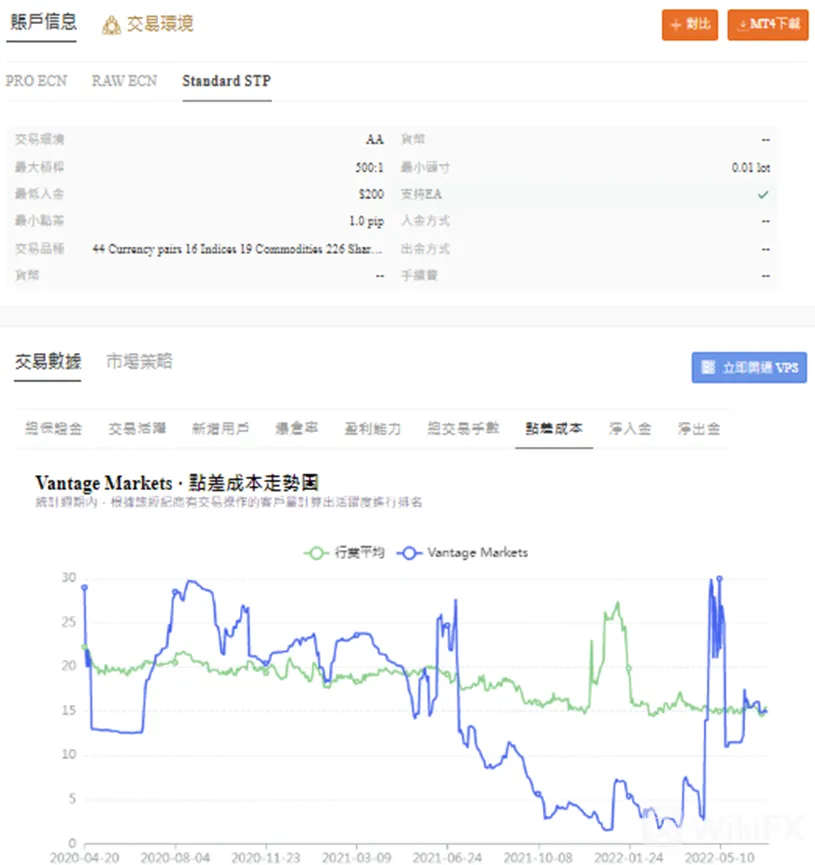Viewport: 815px width, 865px height.
Task: Click the $200 minimum deposit value
Action: click(371, 194)
